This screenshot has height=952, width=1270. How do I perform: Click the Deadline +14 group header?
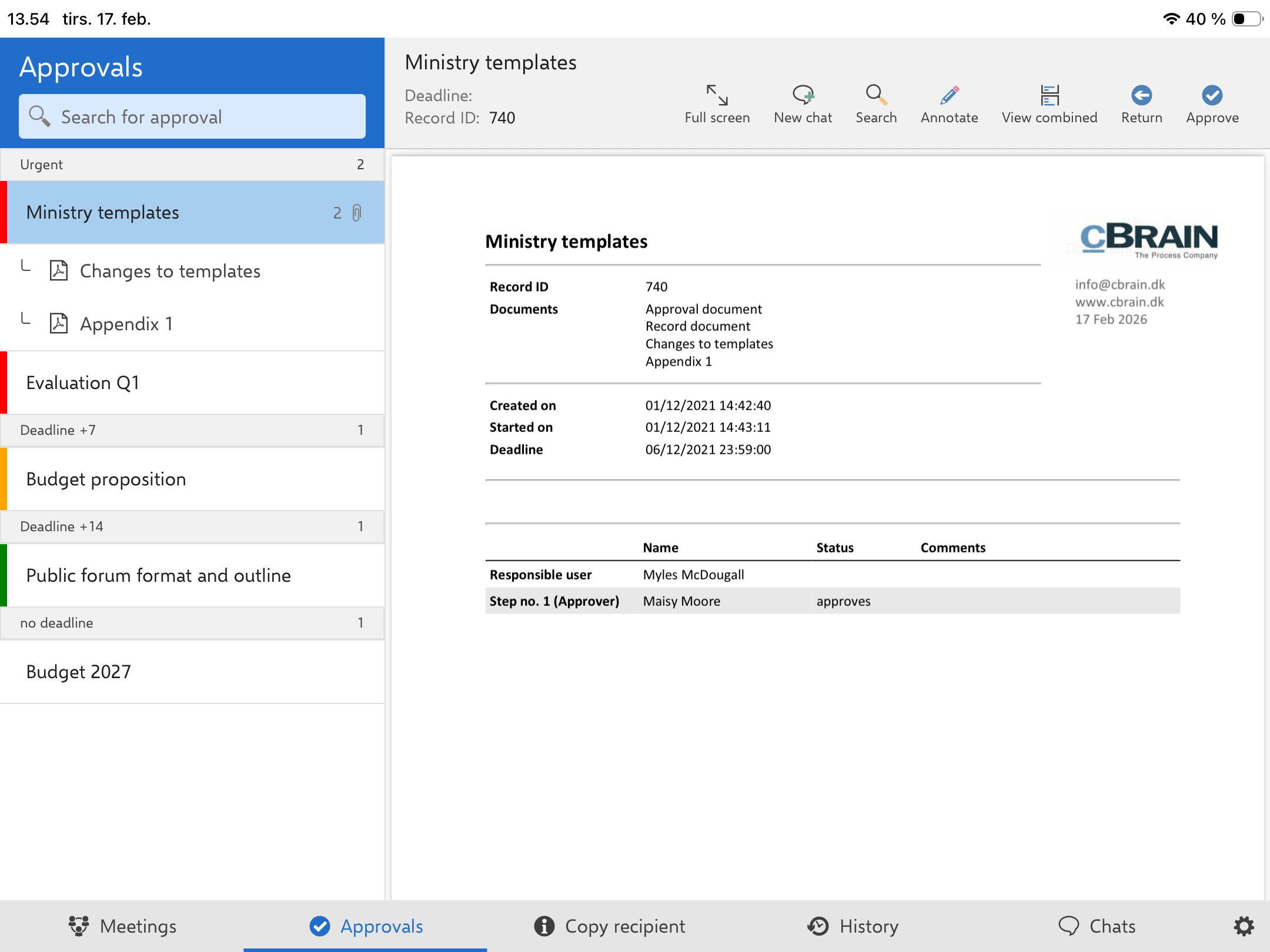192,527
